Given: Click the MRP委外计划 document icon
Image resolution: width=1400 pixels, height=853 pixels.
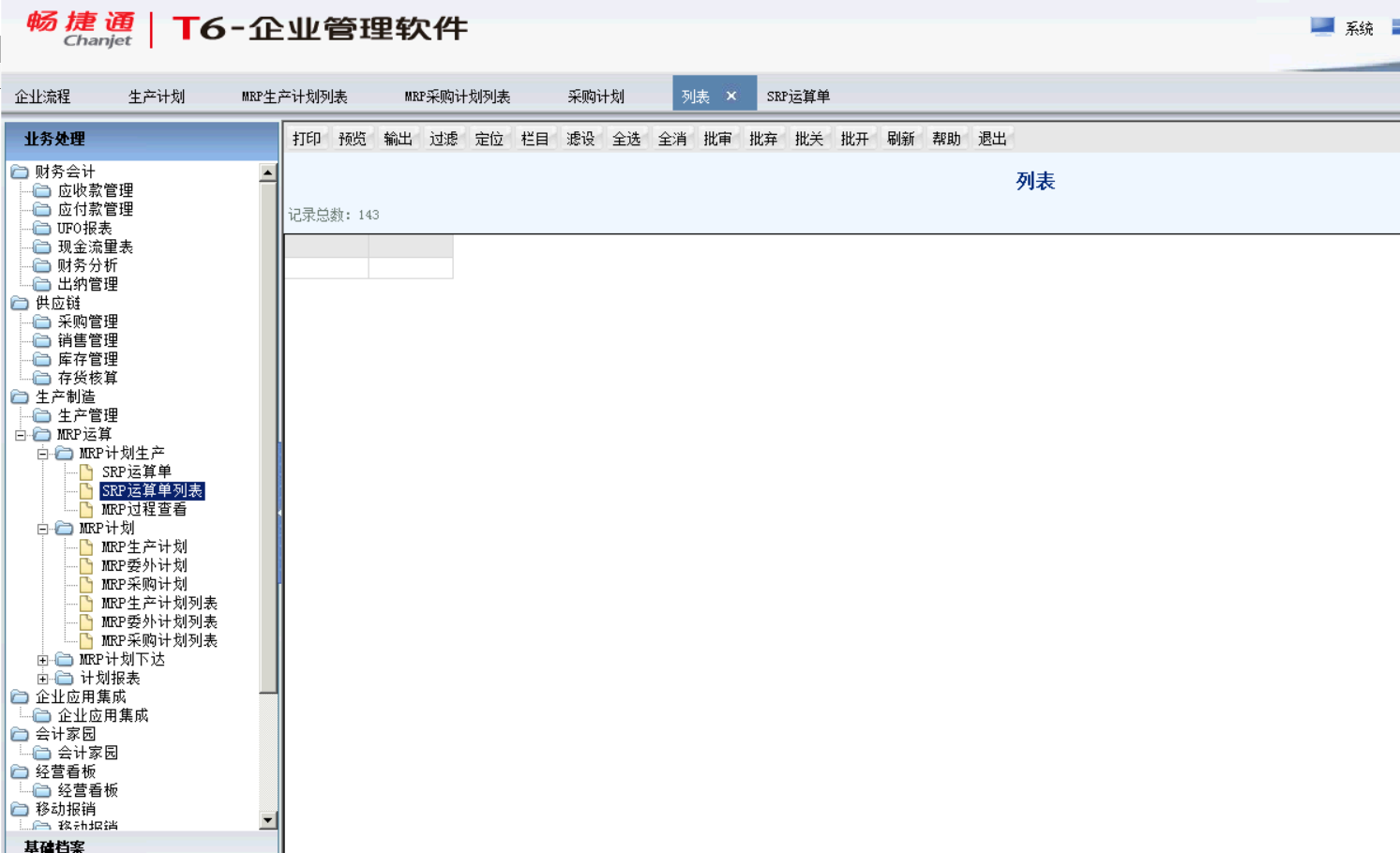Looking at the screenshot, I should 86,565.
